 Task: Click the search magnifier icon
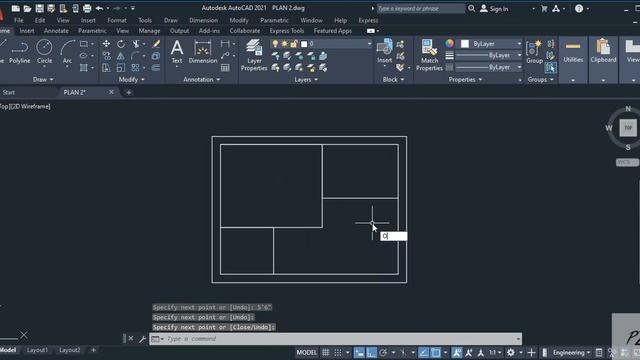(x=471, y=8)
